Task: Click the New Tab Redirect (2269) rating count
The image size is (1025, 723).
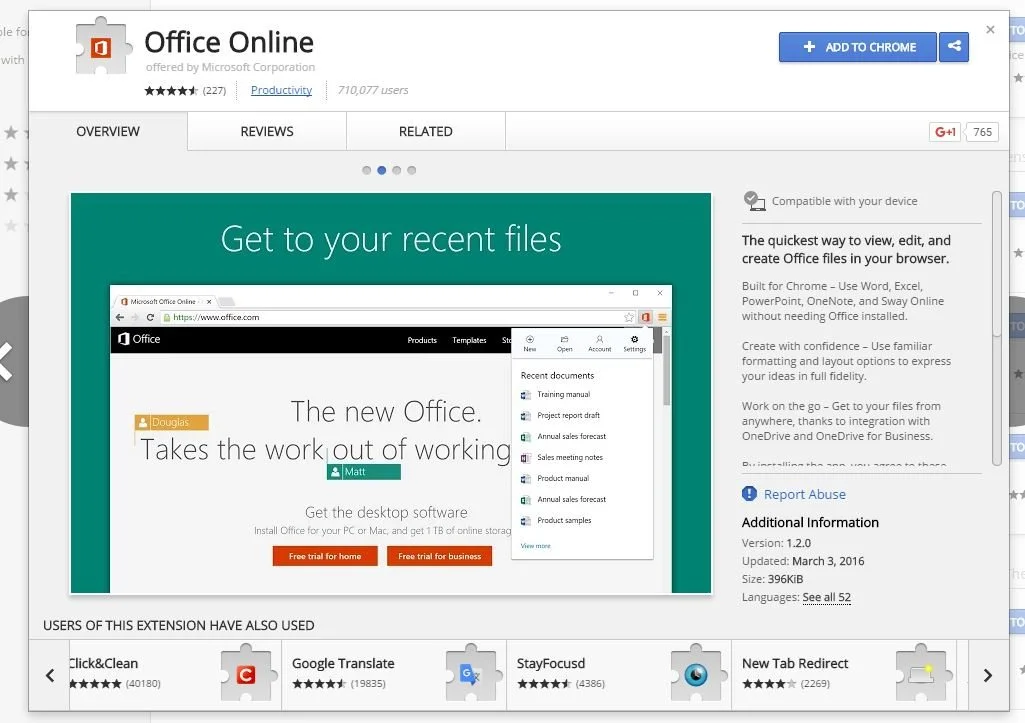Action: [815, 684]
